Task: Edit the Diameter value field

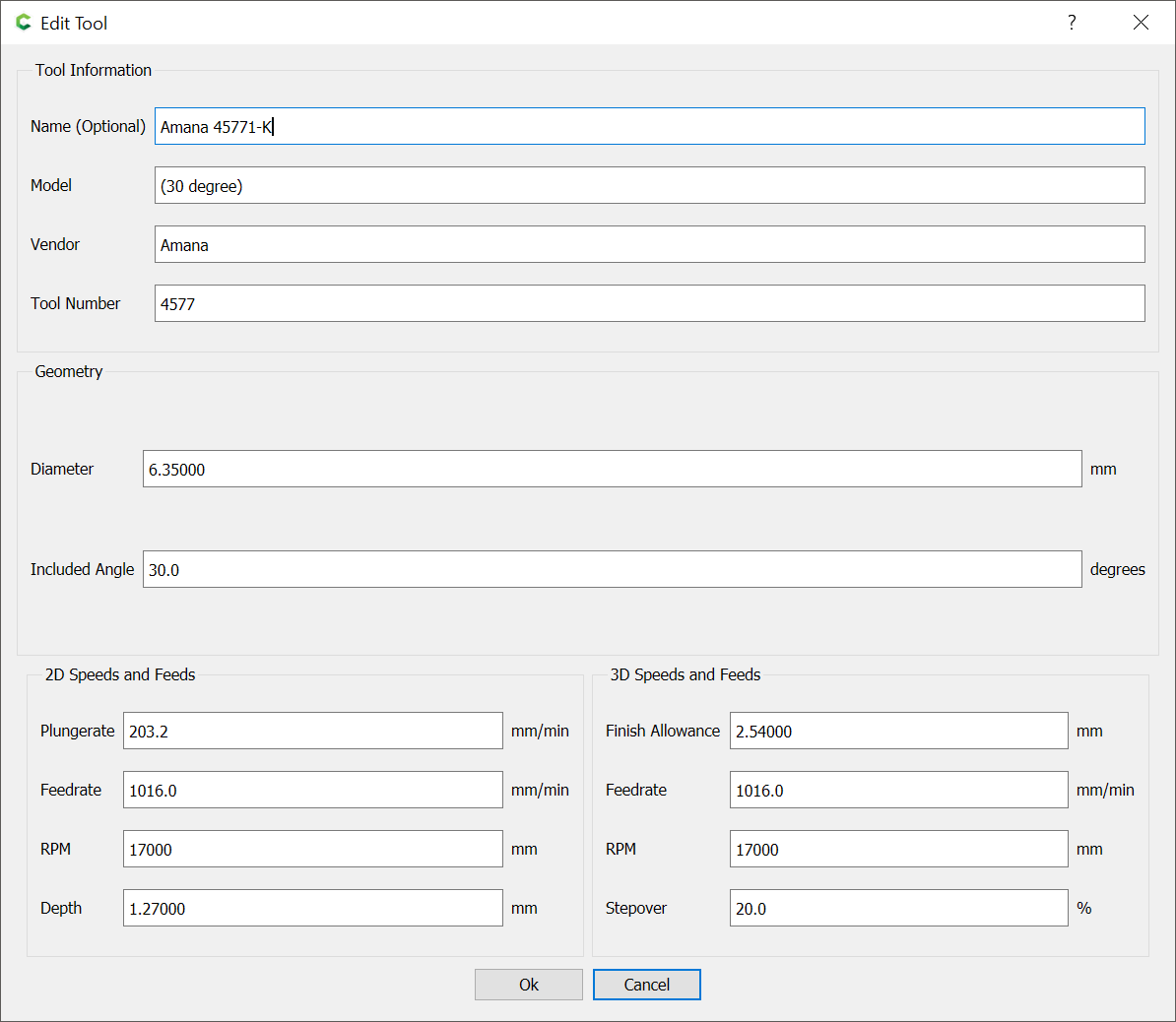Action: pyautogui.click(x=612, y=469)
